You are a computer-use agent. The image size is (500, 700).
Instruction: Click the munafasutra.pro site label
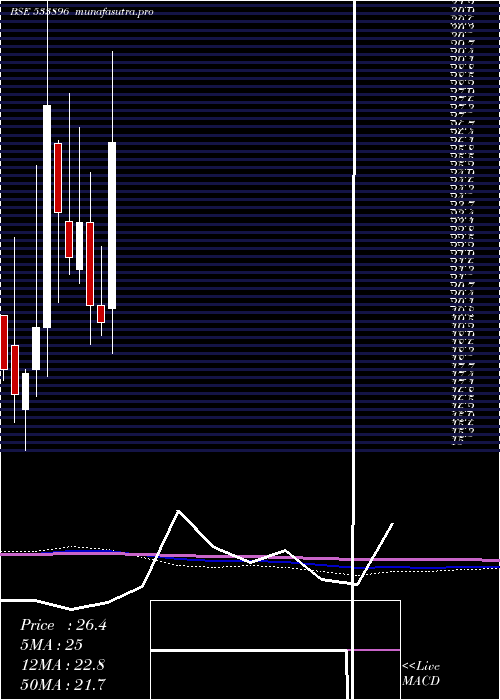point(114,12)
